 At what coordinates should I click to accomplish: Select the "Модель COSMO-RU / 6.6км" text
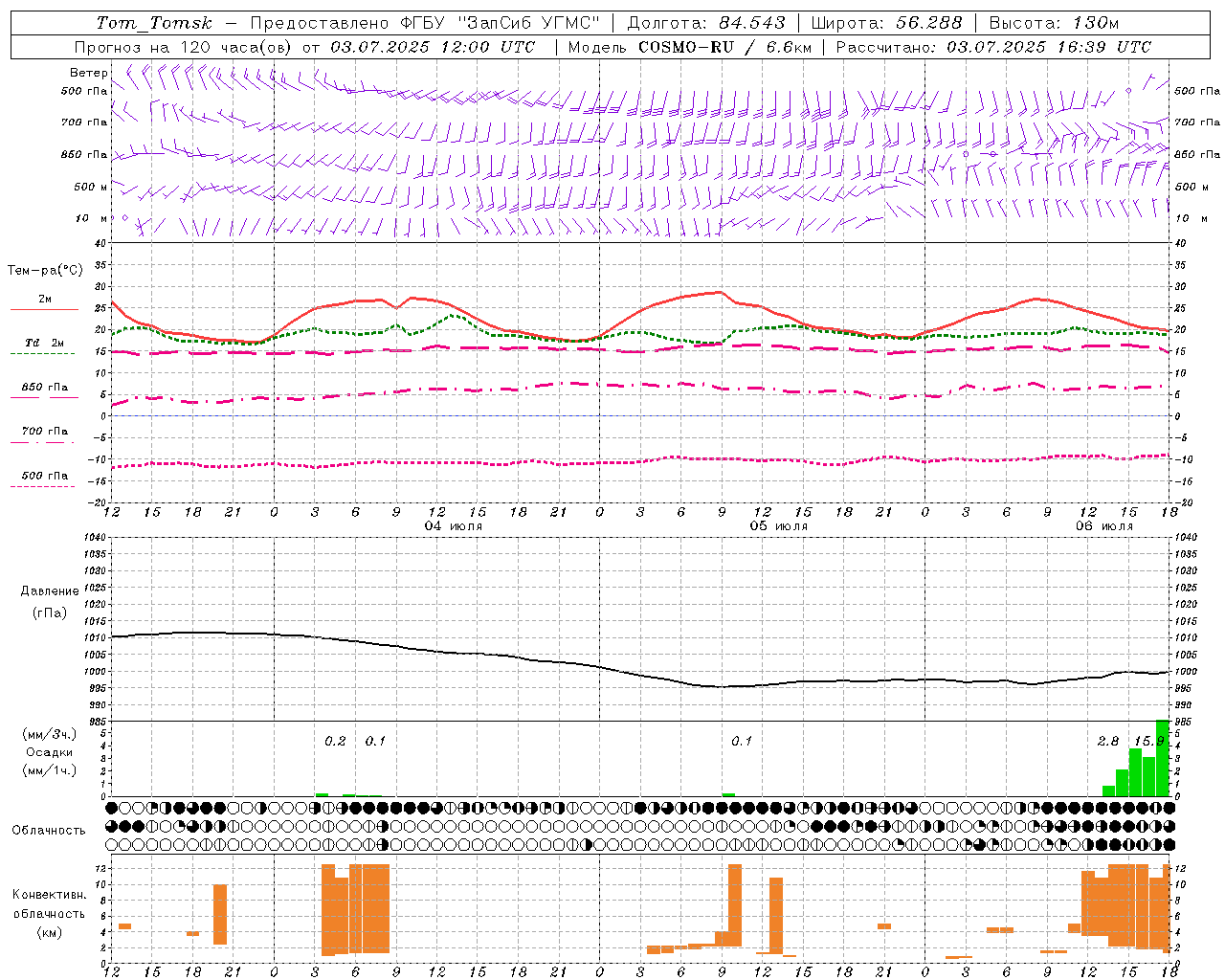click(690, 47)
